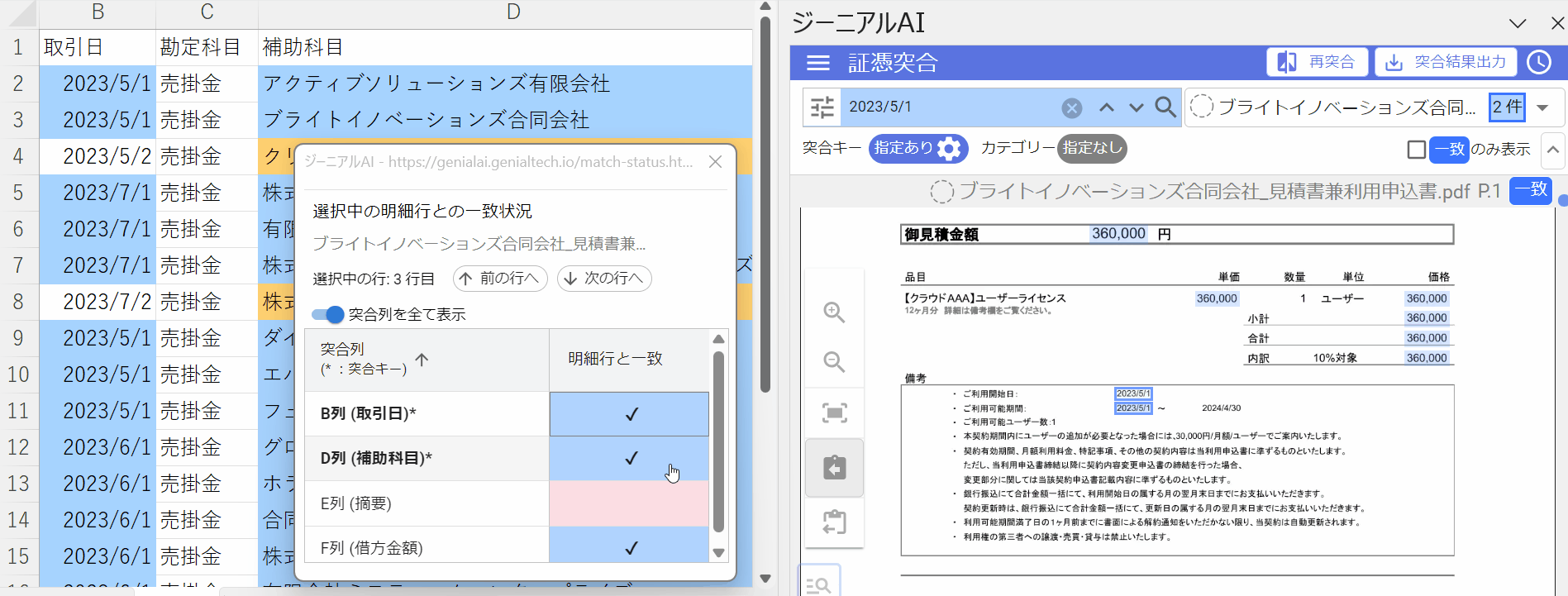Click the clipboard left-arrow icon
The image size is (1568, 596).
pos(834,468)
